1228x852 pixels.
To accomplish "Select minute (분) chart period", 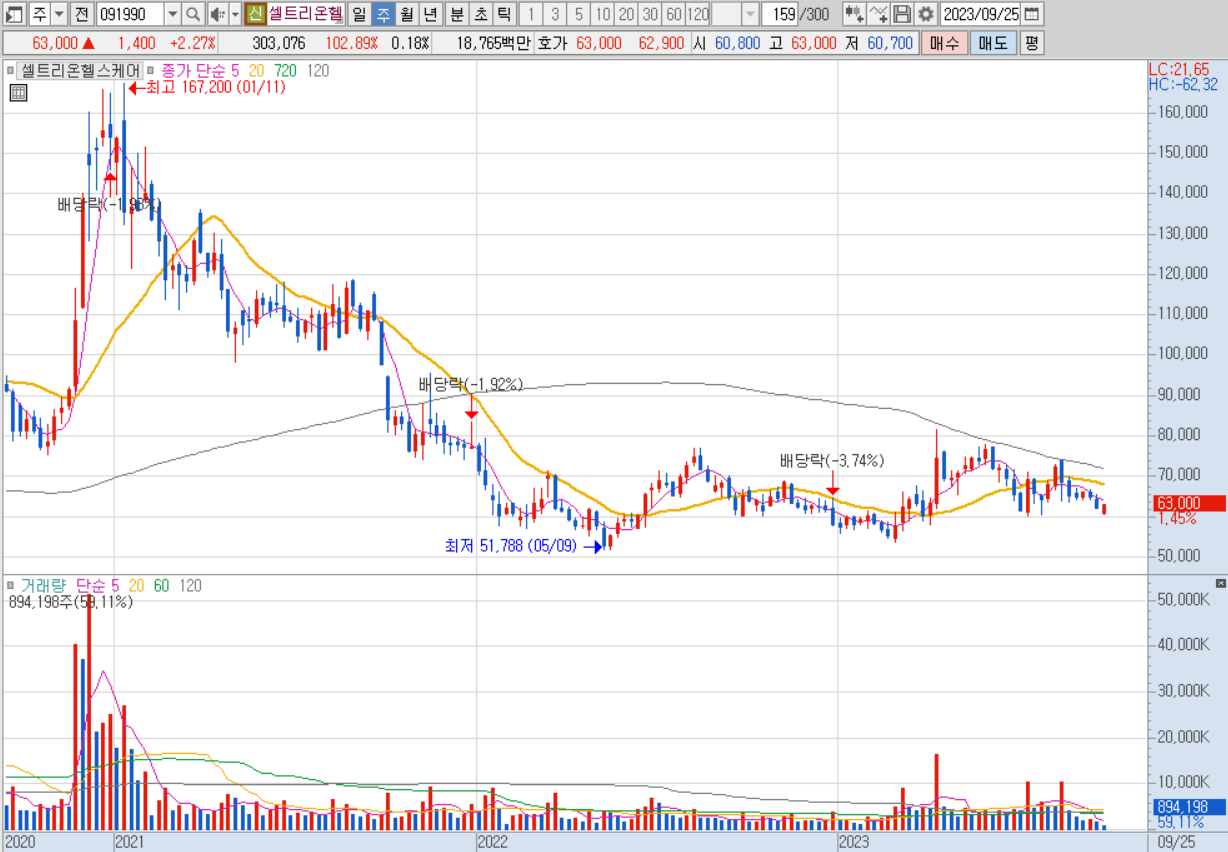I will (456, 14).
